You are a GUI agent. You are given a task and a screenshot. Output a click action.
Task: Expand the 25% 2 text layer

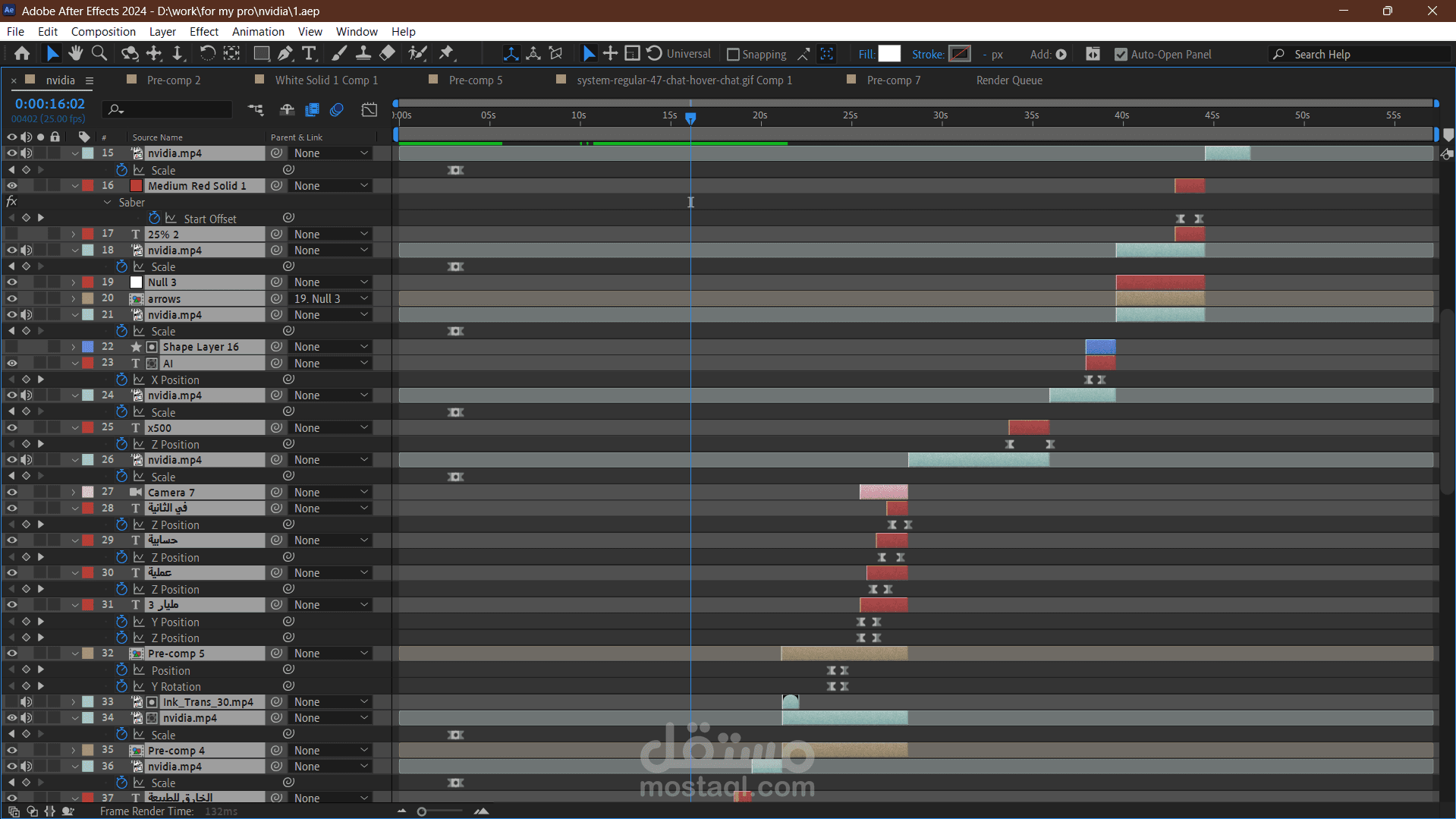coord(74,235)
